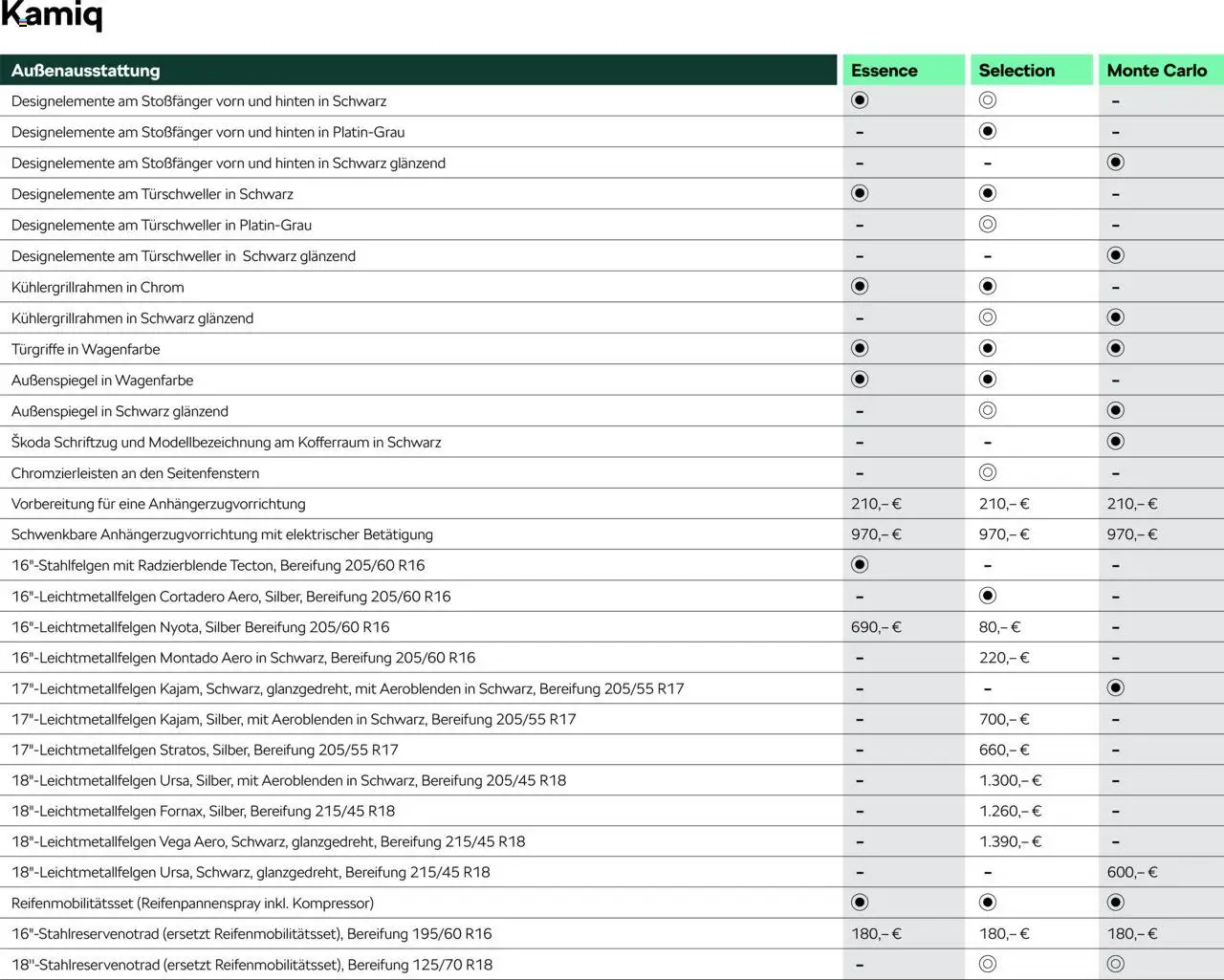Click Monte Carlo marker for Škoda Schriftzug row

point(1115,442)
